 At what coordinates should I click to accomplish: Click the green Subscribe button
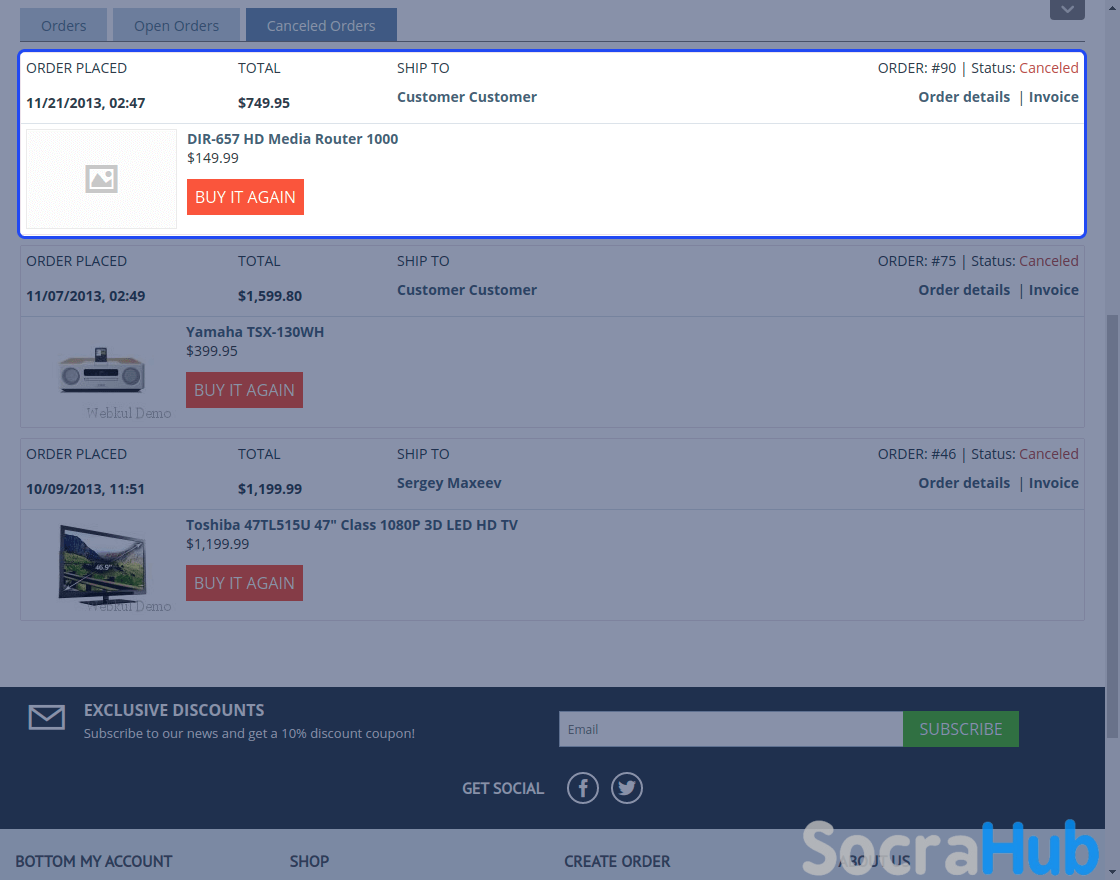(960, 729)
